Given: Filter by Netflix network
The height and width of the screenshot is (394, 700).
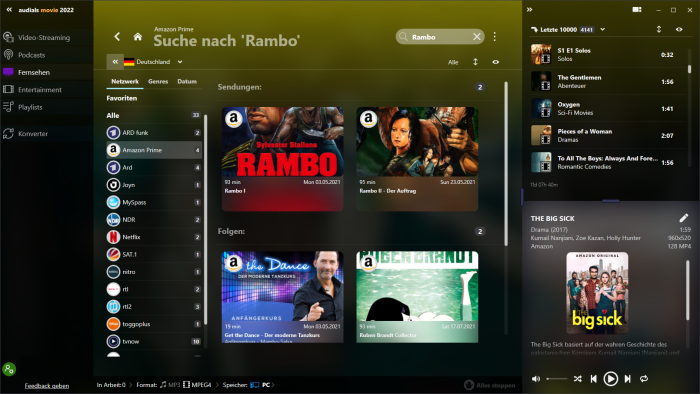Looking at the screenshot, I should (154, 237).
